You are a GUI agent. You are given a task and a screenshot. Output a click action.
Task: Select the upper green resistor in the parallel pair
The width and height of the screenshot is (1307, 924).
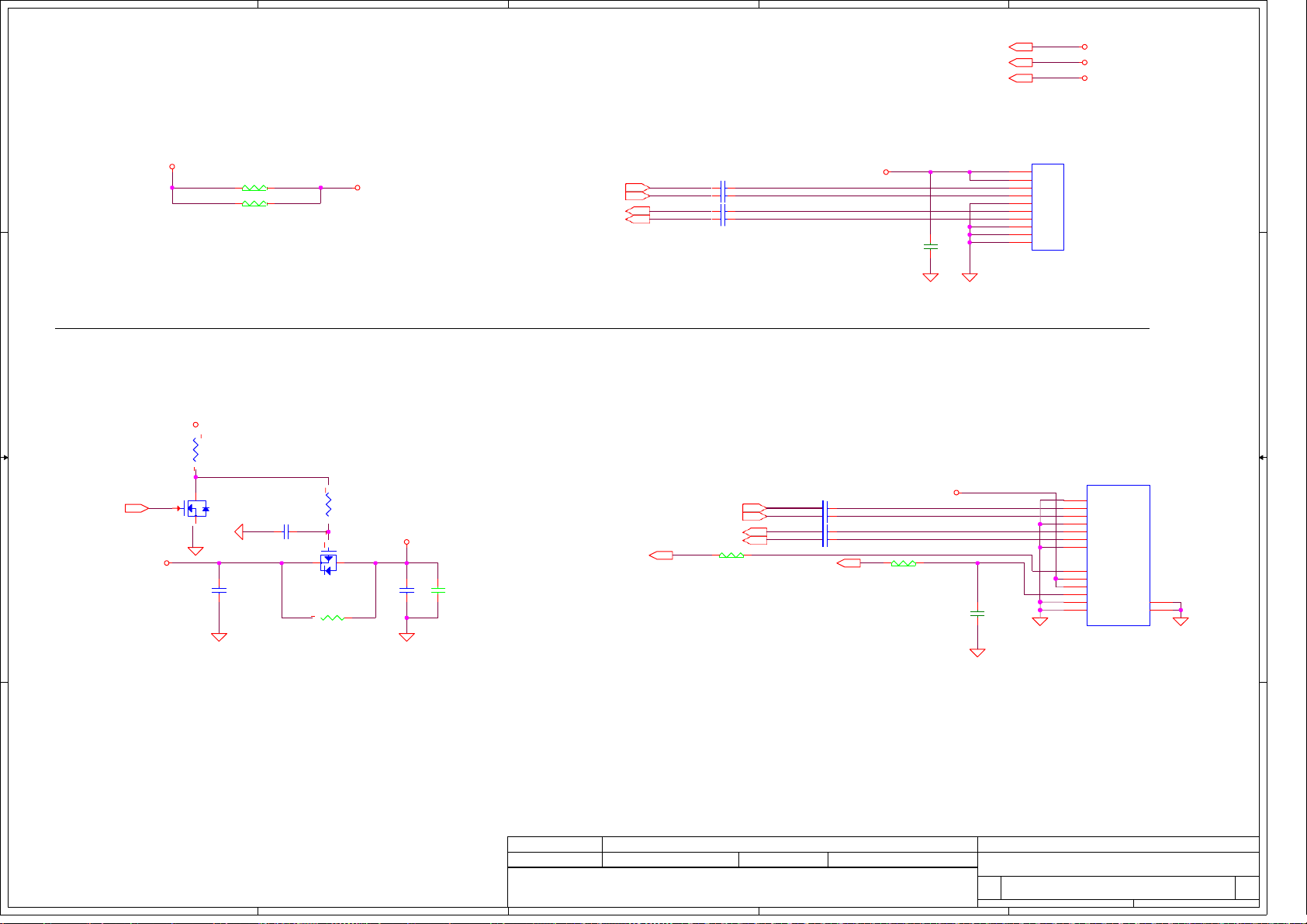coord(254,188)
